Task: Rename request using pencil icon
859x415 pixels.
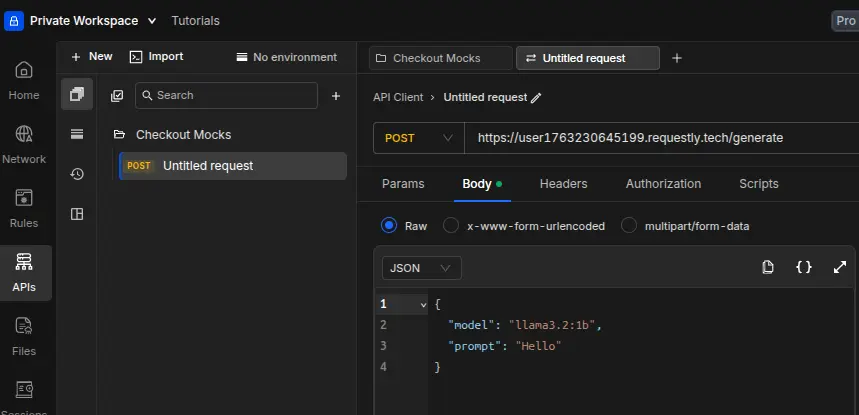Action: 536,98
